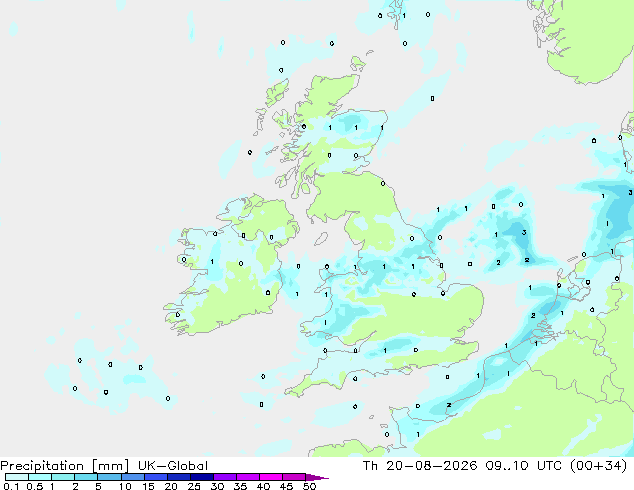Pick the 10–15 mm blue legend swatch
The width and height of the screenshot is (634, 490).
click(x=132, y=477)
